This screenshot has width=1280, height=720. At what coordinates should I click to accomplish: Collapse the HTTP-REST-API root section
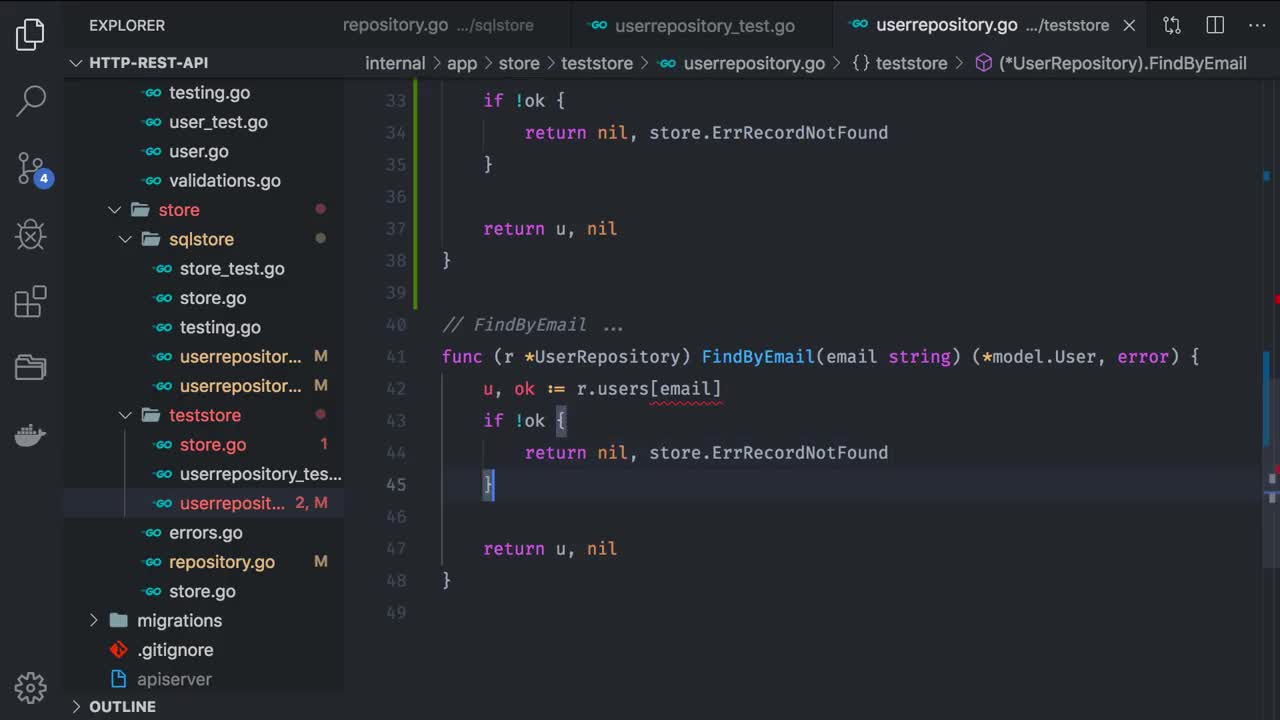pyautogui.click(x=76, y=62)
